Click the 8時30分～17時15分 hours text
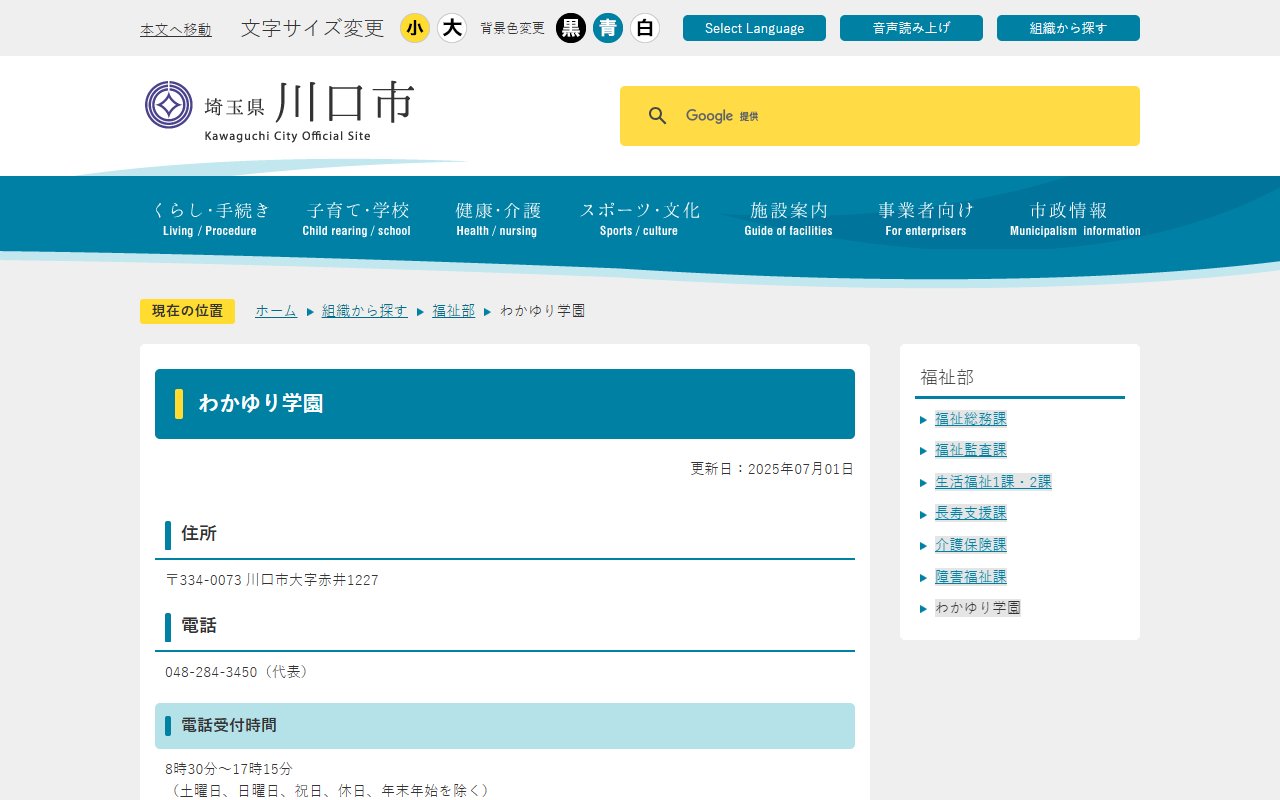 click(x=229, y=769)
